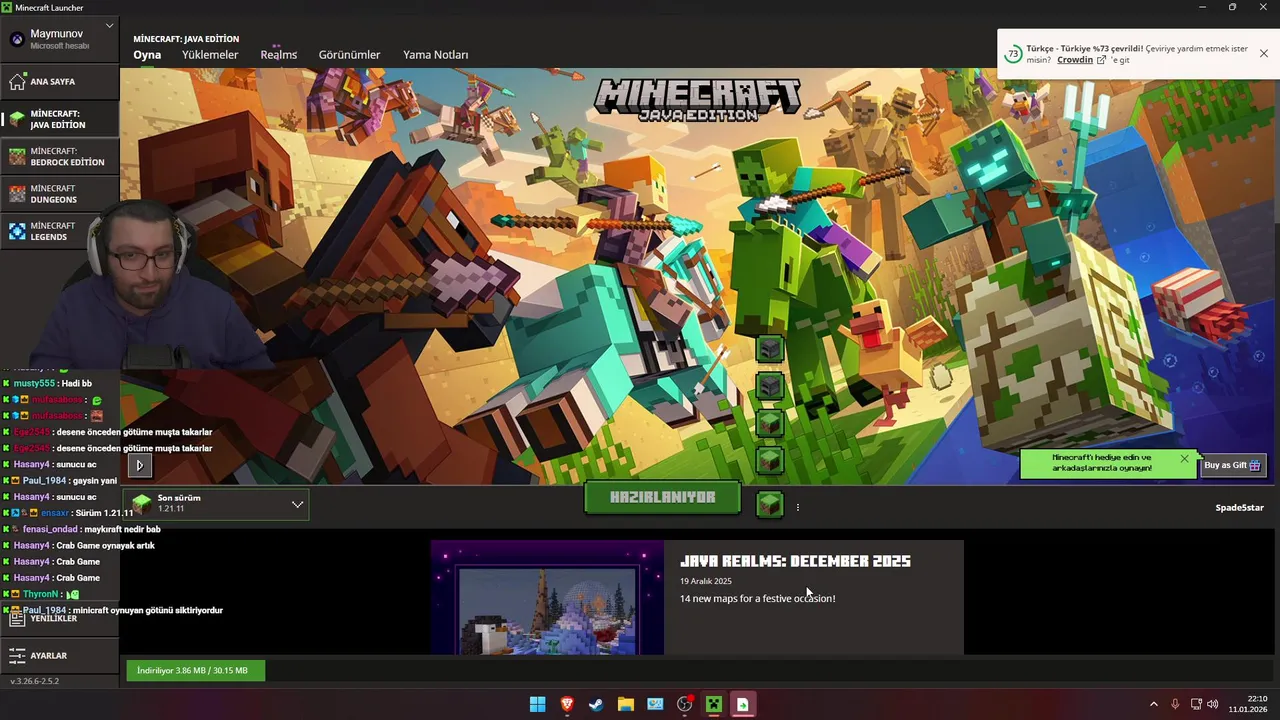Select the Java Edition grass block icon

click(x=17, y=119)
